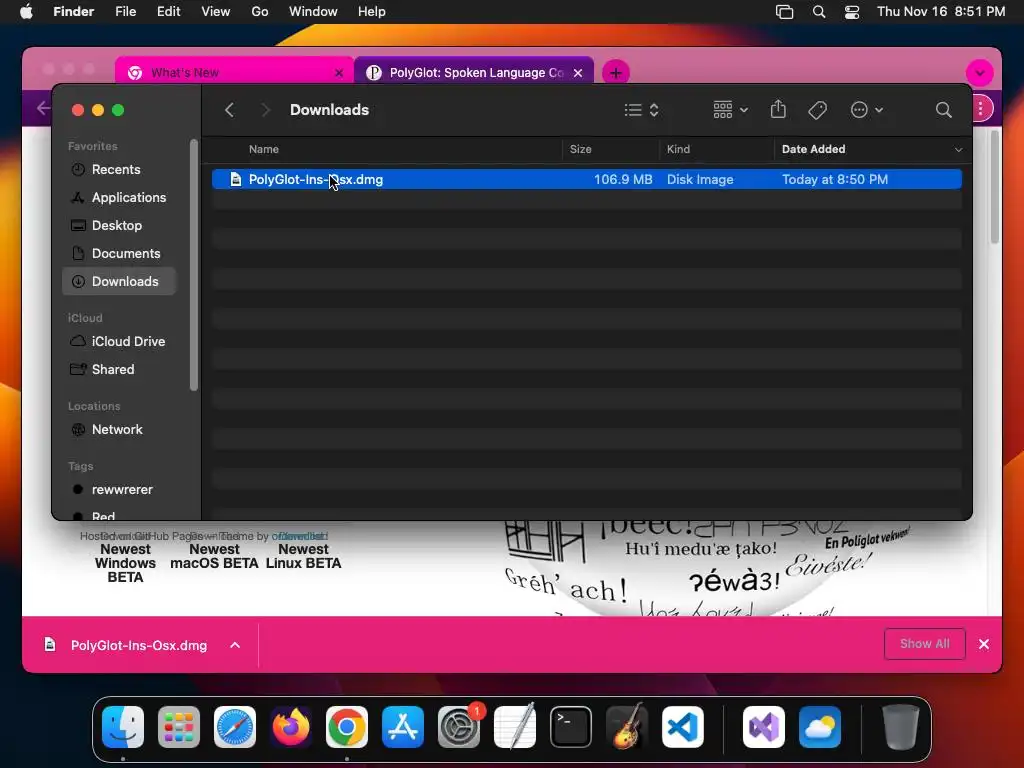The height and width of the screenshot is (768, 1024).
Task: Open the Edit menu
Action: pos(168,12)
